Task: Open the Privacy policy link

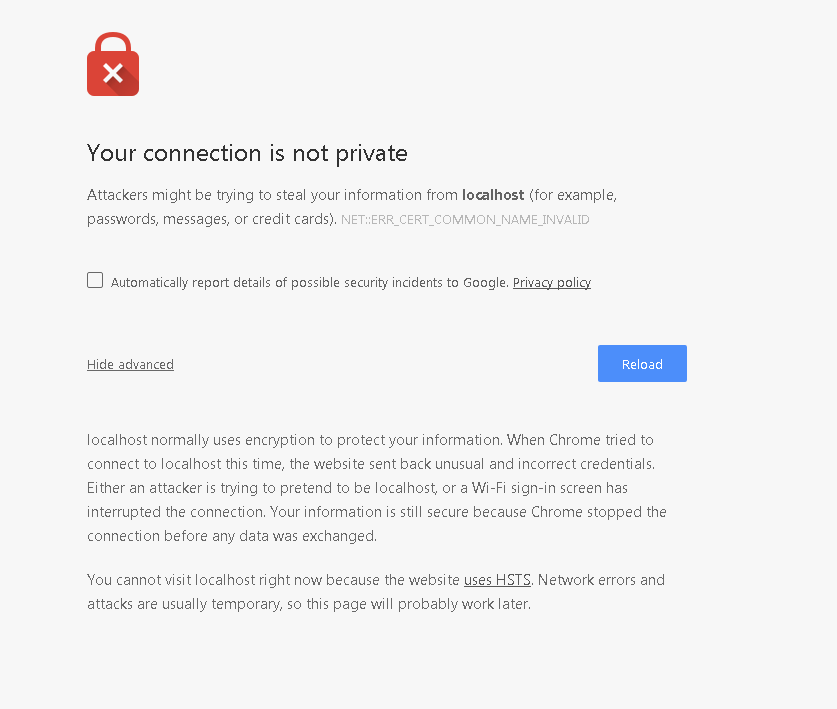Action: click(x=551, y=283)
